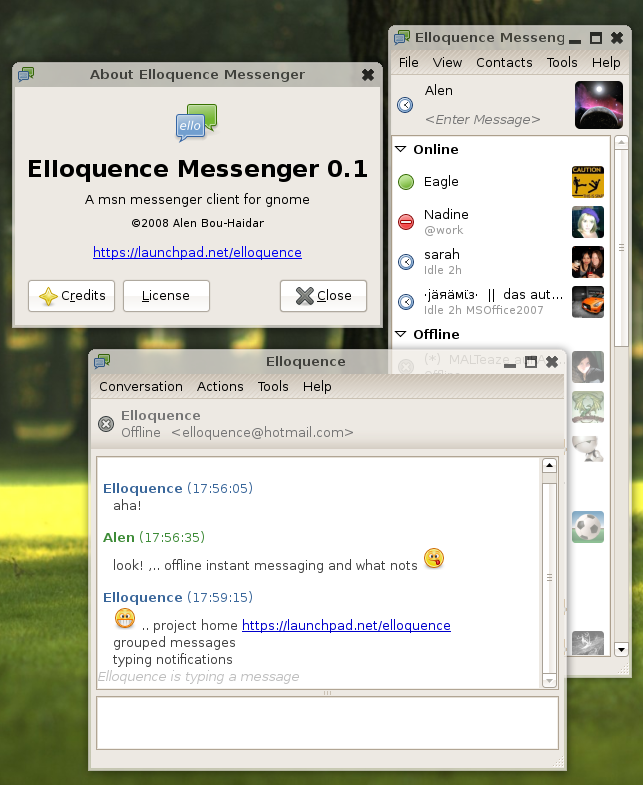Open the Conversation menu
The image size is (643, 785).
(141, 386)
